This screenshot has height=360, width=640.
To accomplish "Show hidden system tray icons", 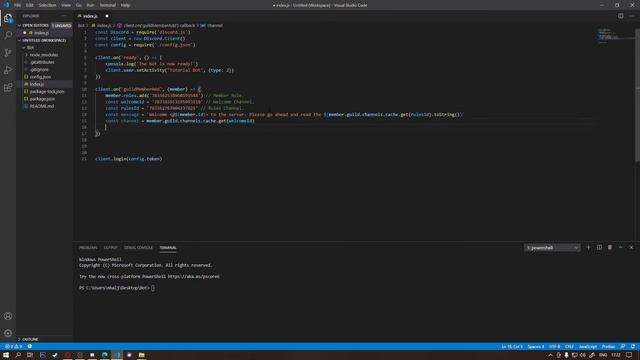I will coord(550,355).
